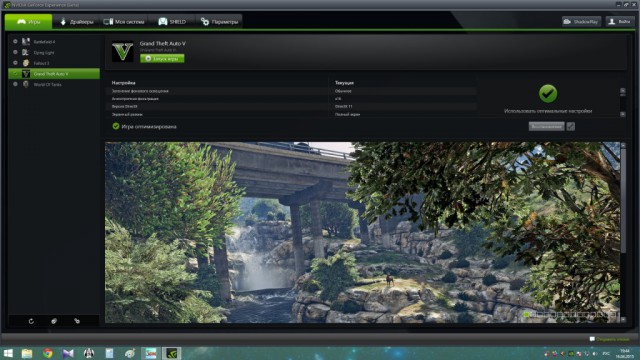Click down arrow of settings table scrollbar
The height and width of the screenshot is (360, 640).
pyautogui.click(x=622, y=114)
